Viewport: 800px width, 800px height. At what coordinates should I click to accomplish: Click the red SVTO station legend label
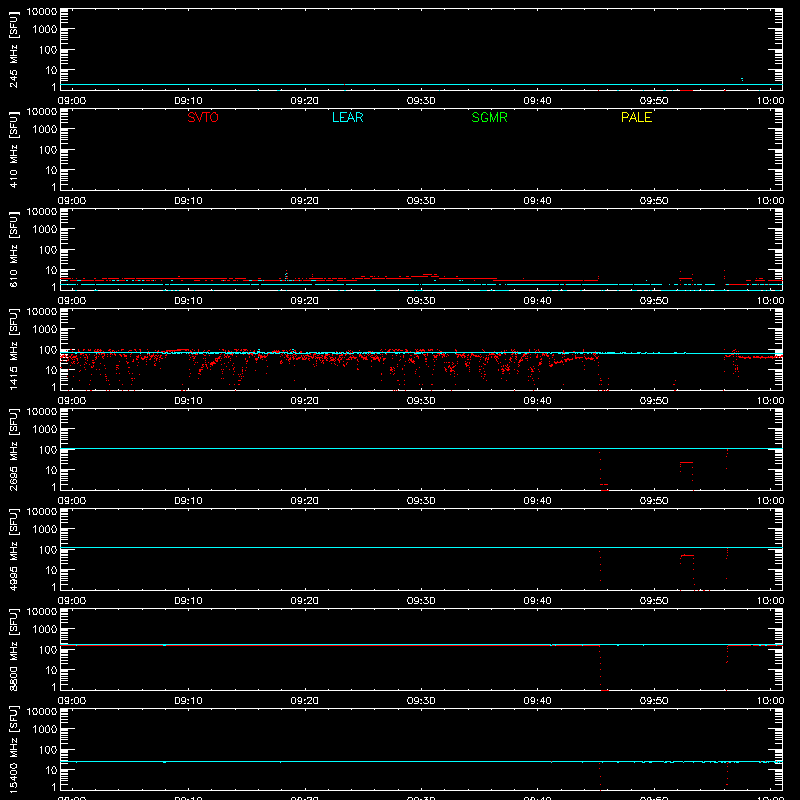point(203,117)
